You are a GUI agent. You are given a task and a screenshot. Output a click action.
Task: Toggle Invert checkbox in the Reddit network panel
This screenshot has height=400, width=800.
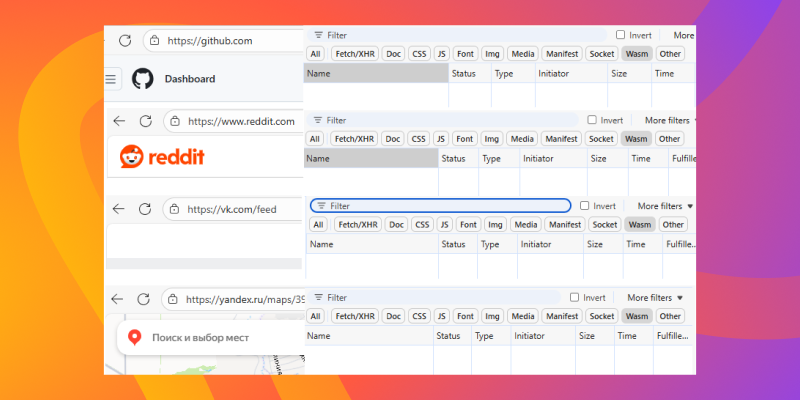point(592,120)
